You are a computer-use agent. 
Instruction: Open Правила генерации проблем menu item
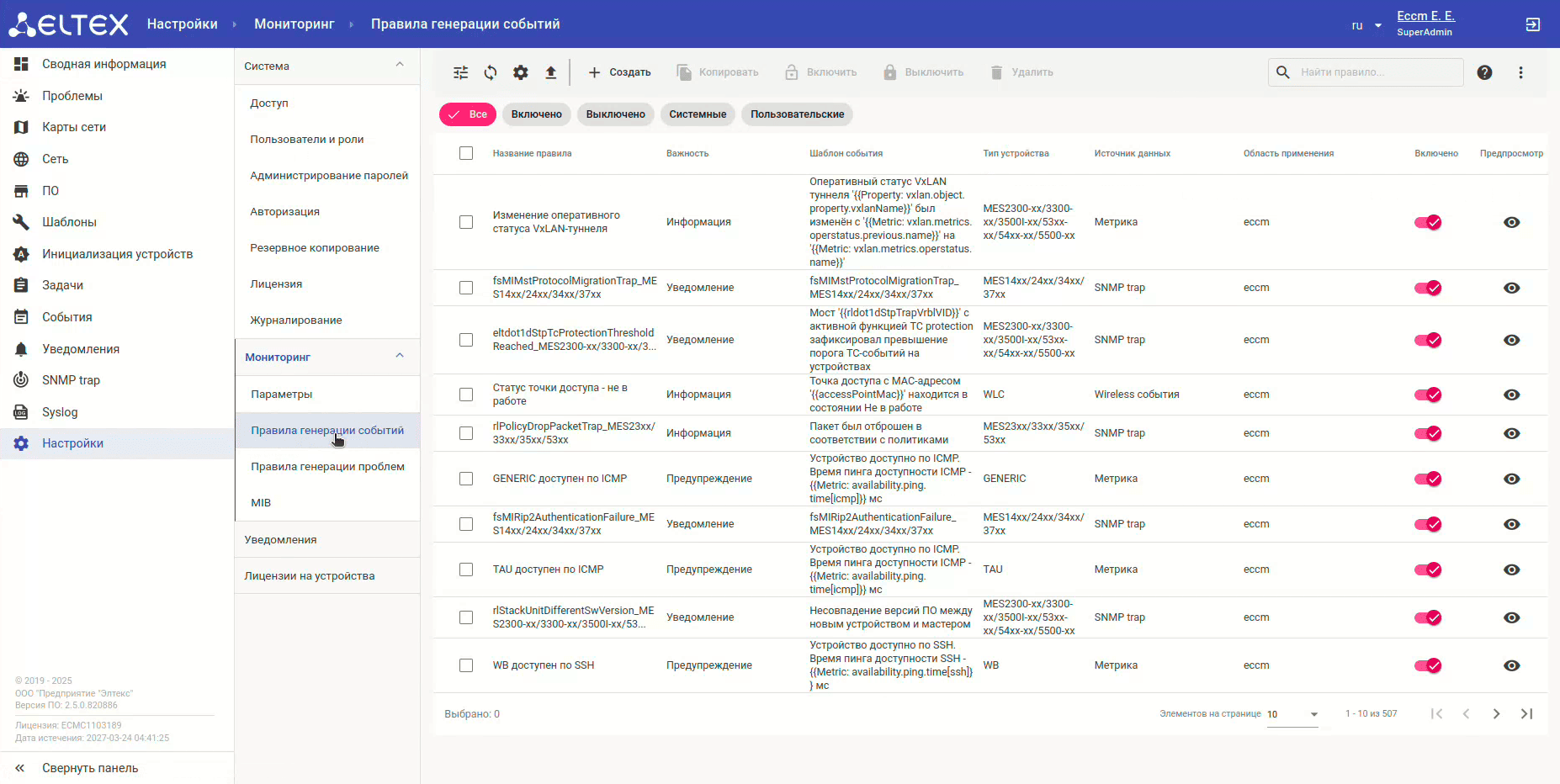coord(327,467)
